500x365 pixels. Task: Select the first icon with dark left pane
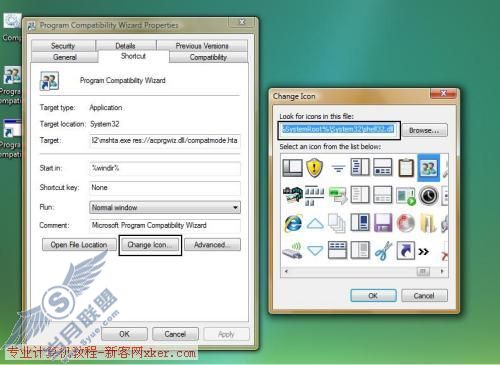(x=292, y=167)
